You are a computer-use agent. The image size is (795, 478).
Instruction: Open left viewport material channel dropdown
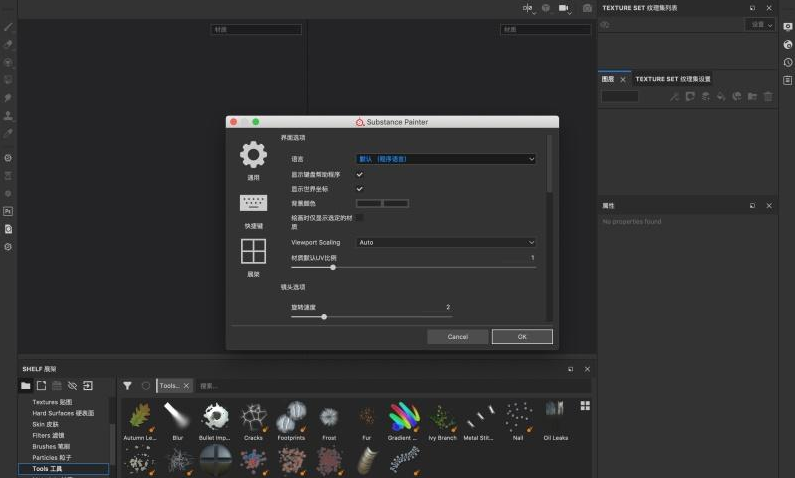click(x=256, y=29)
